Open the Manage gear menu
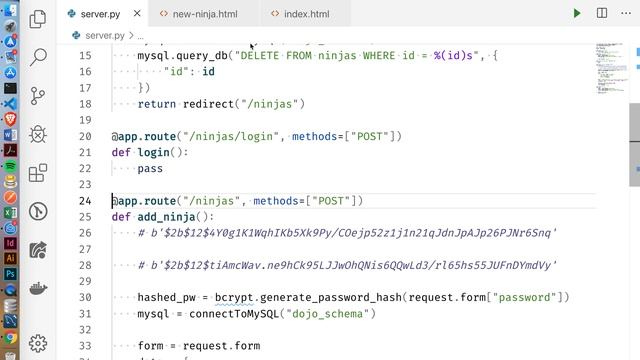Screen dimensions: 640x360 click(x=38, y=344)
